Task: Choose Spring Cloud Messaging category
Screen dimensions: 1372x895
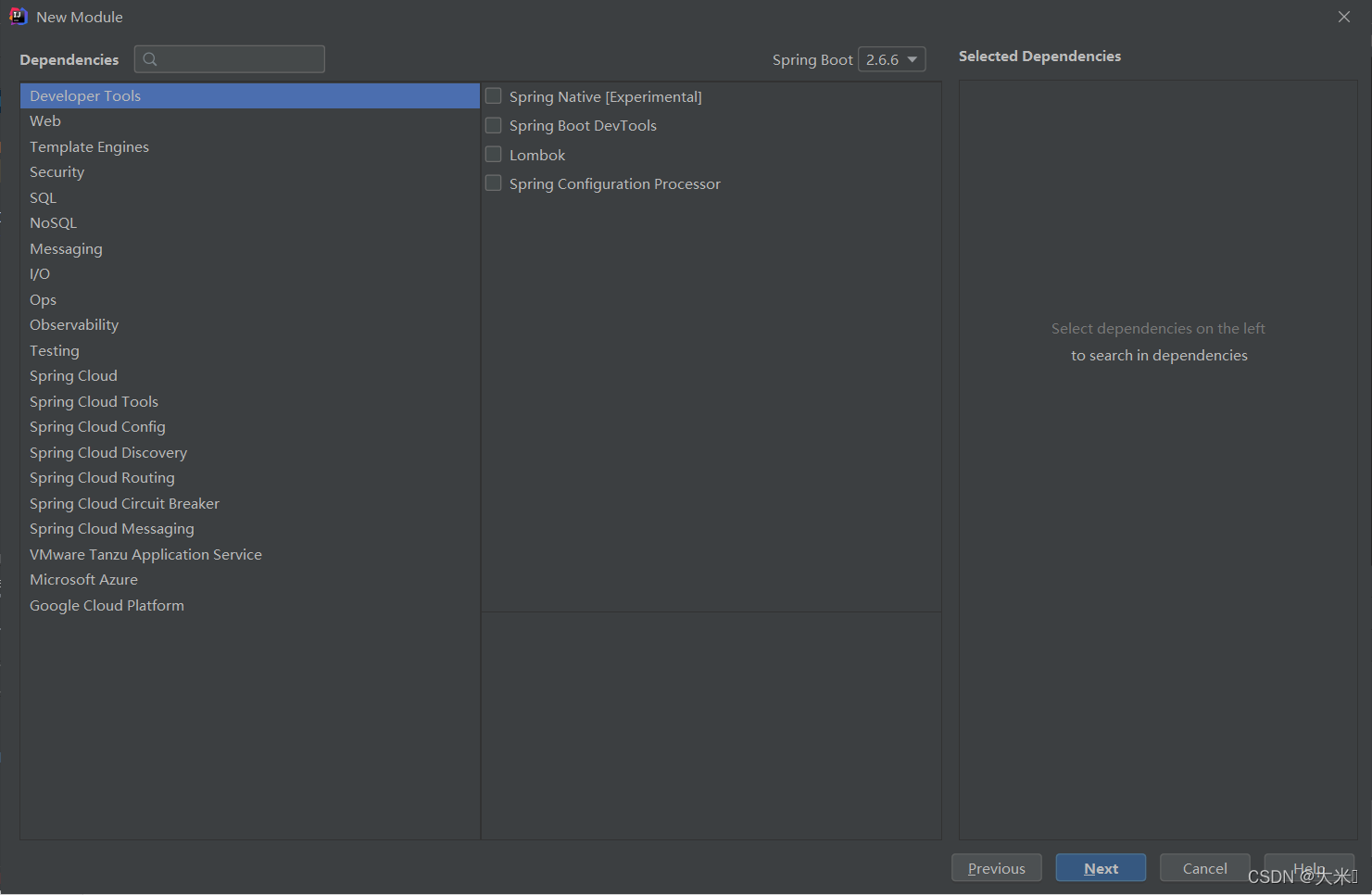Action: (x=250, y=529)
